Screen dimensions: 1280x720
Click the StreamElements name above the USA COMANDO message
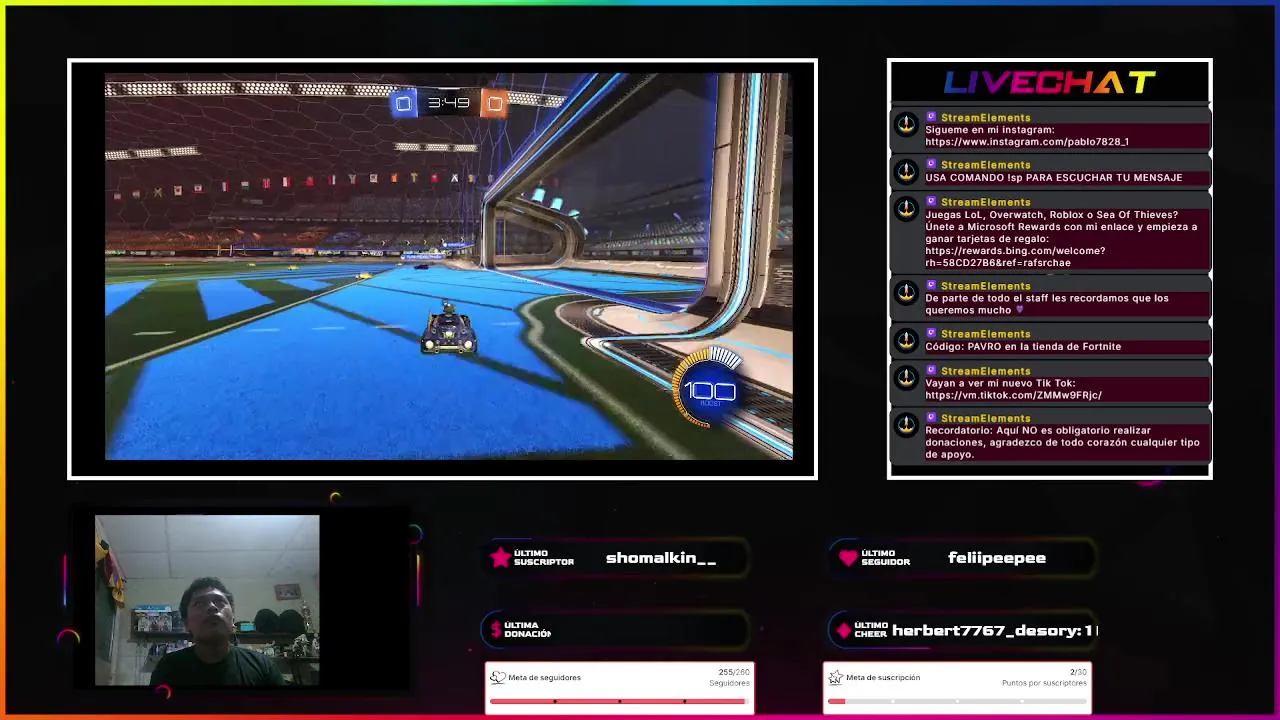(x=985, y=165)
